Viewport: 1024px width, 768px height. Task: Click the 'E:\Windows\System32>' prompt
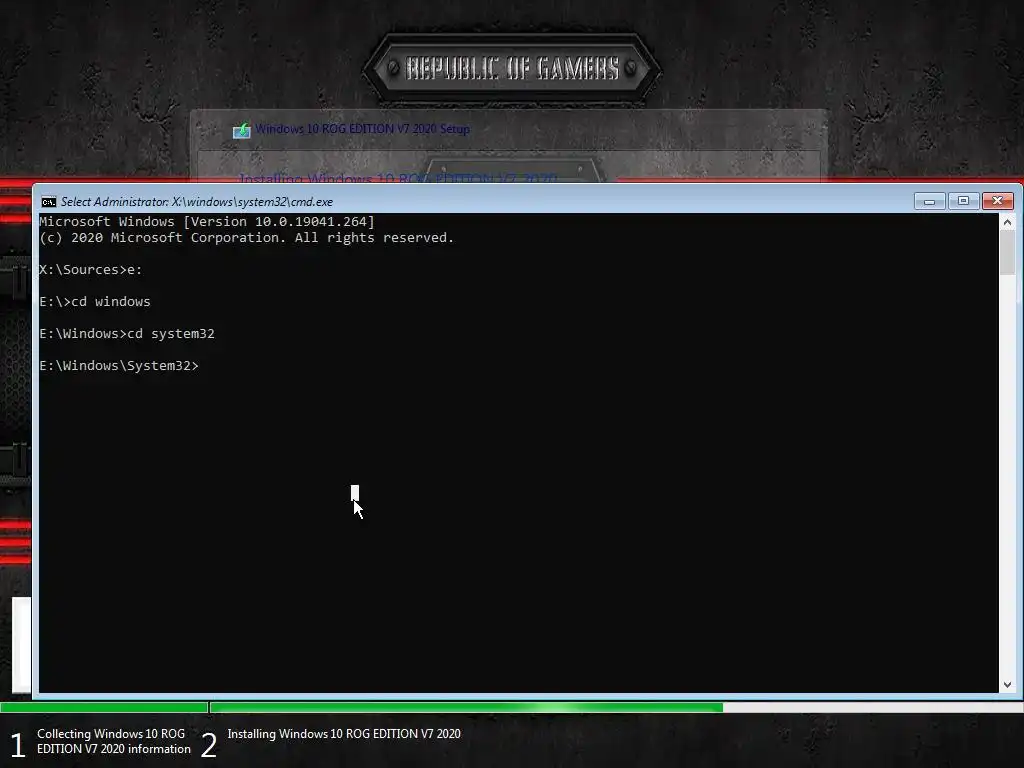click(x=119, y=366)
